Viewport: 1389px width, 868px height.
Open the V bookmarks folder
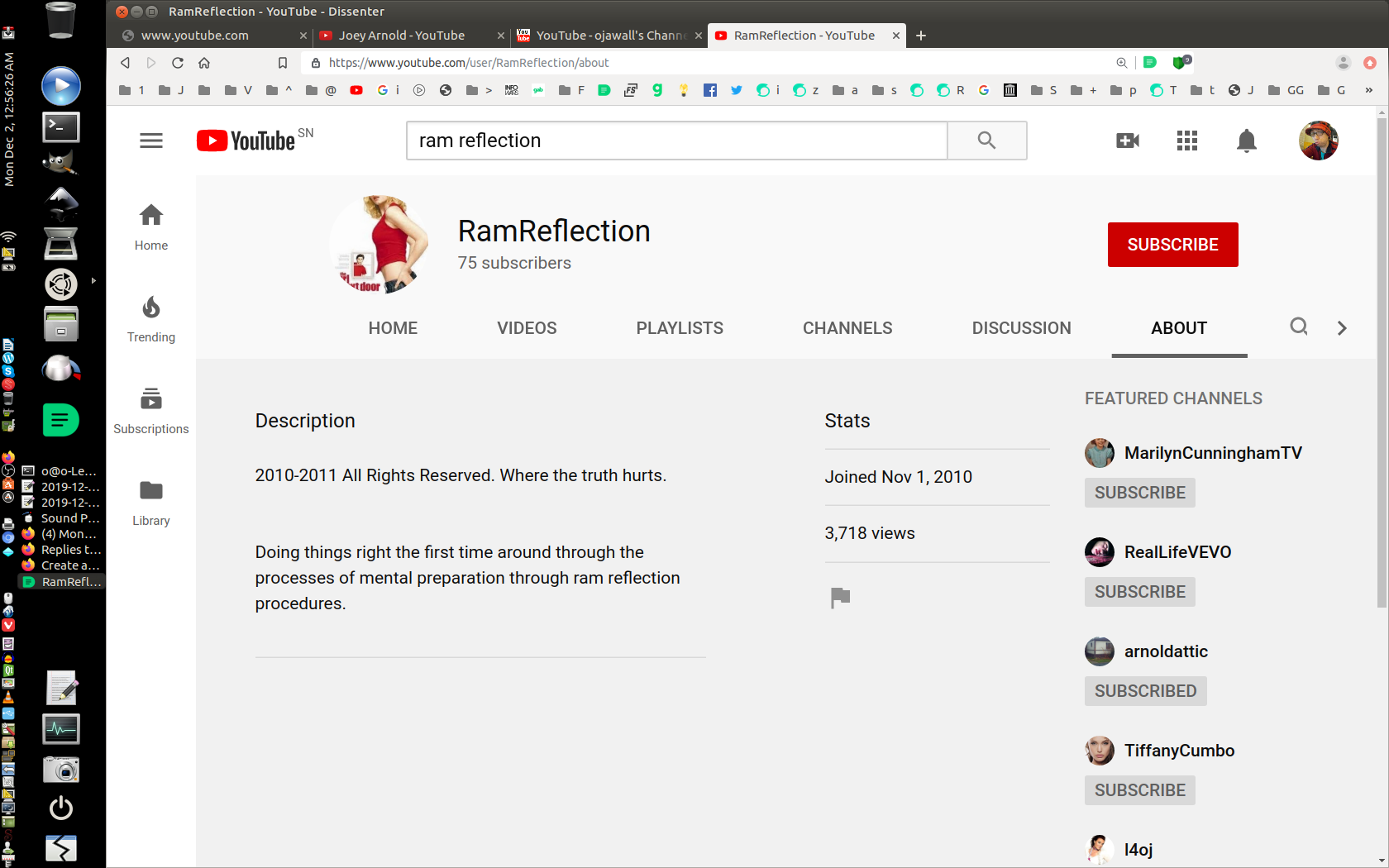[238, 90]
